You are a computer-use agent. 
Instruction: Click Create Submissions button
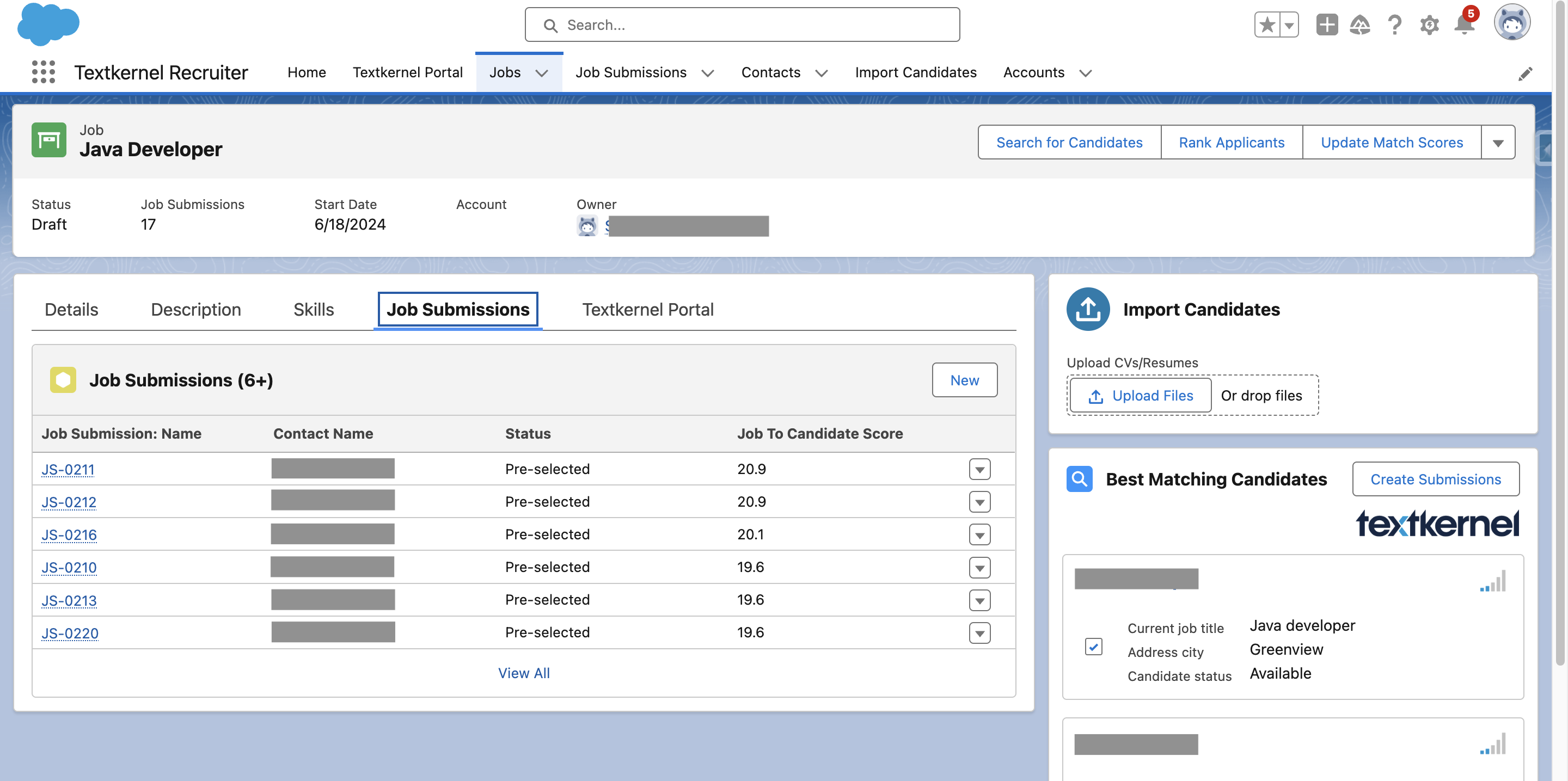1435,479
